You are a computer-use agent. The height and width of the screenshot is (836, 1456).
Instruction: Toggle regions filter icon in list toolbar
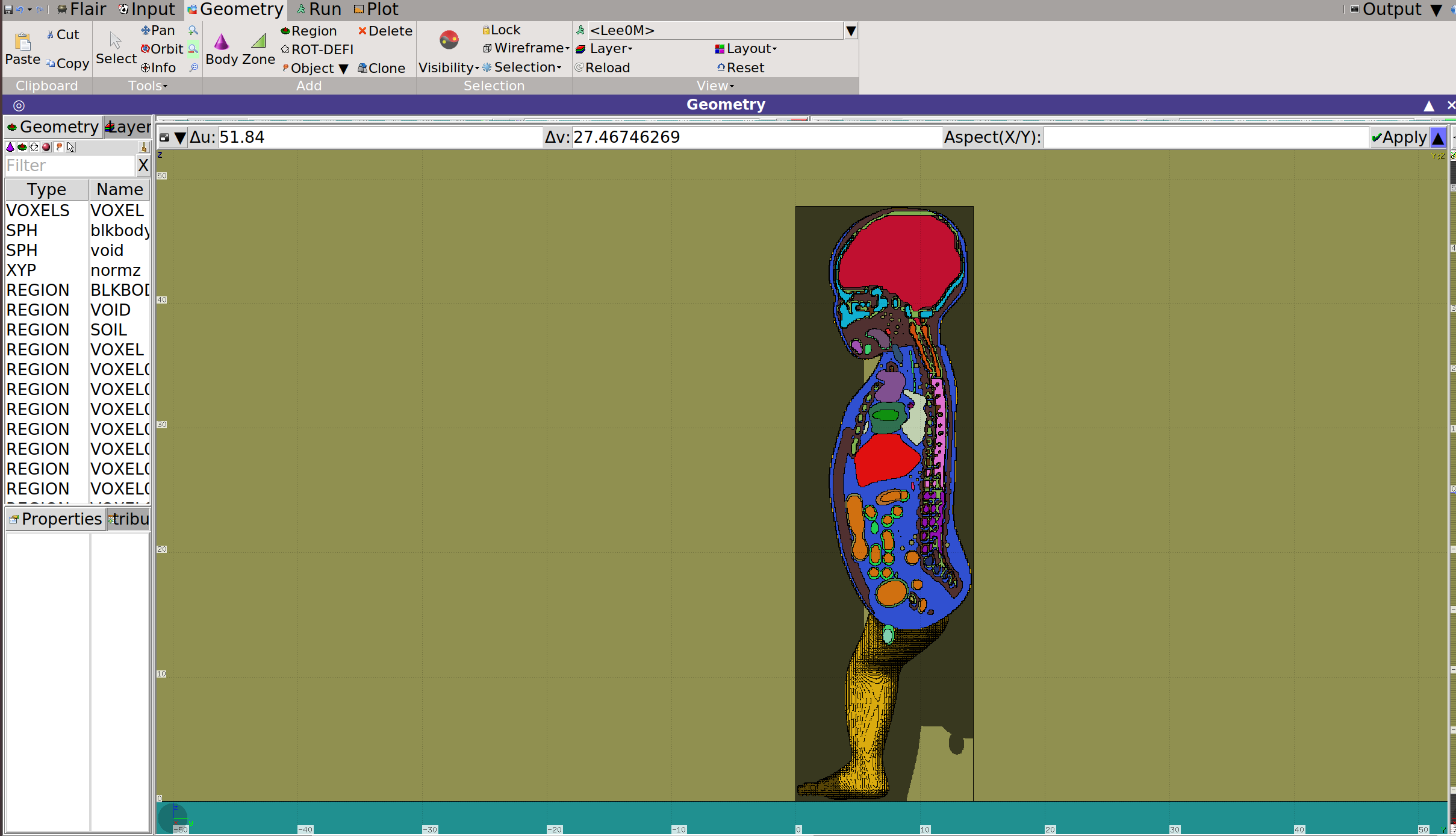click(22, 147)
